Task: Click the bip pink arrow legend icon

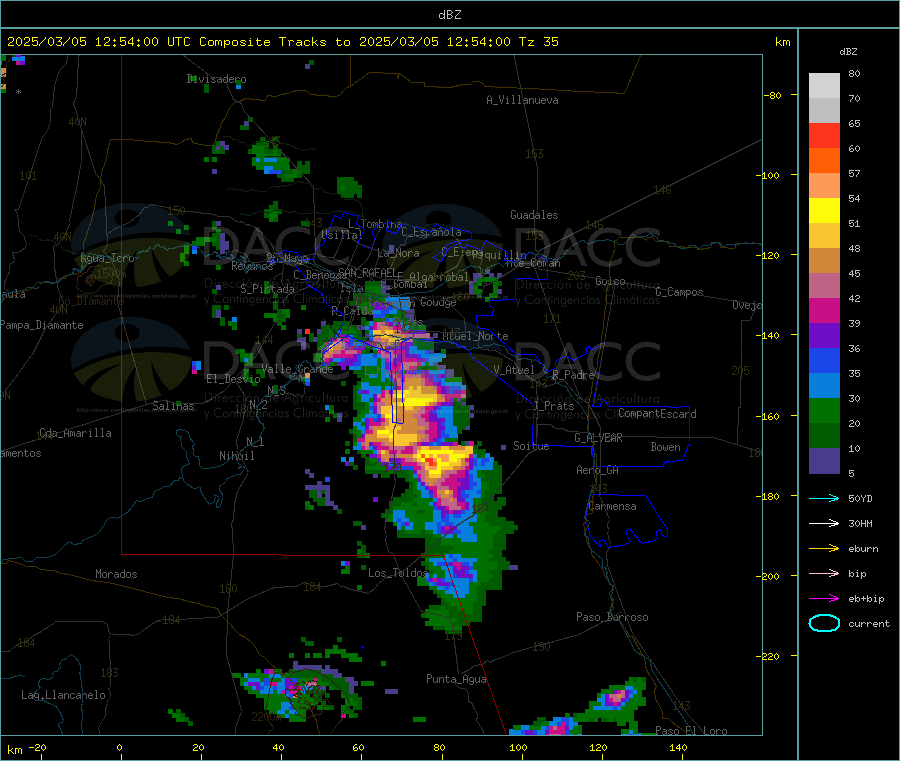Action: coord(824,573)
